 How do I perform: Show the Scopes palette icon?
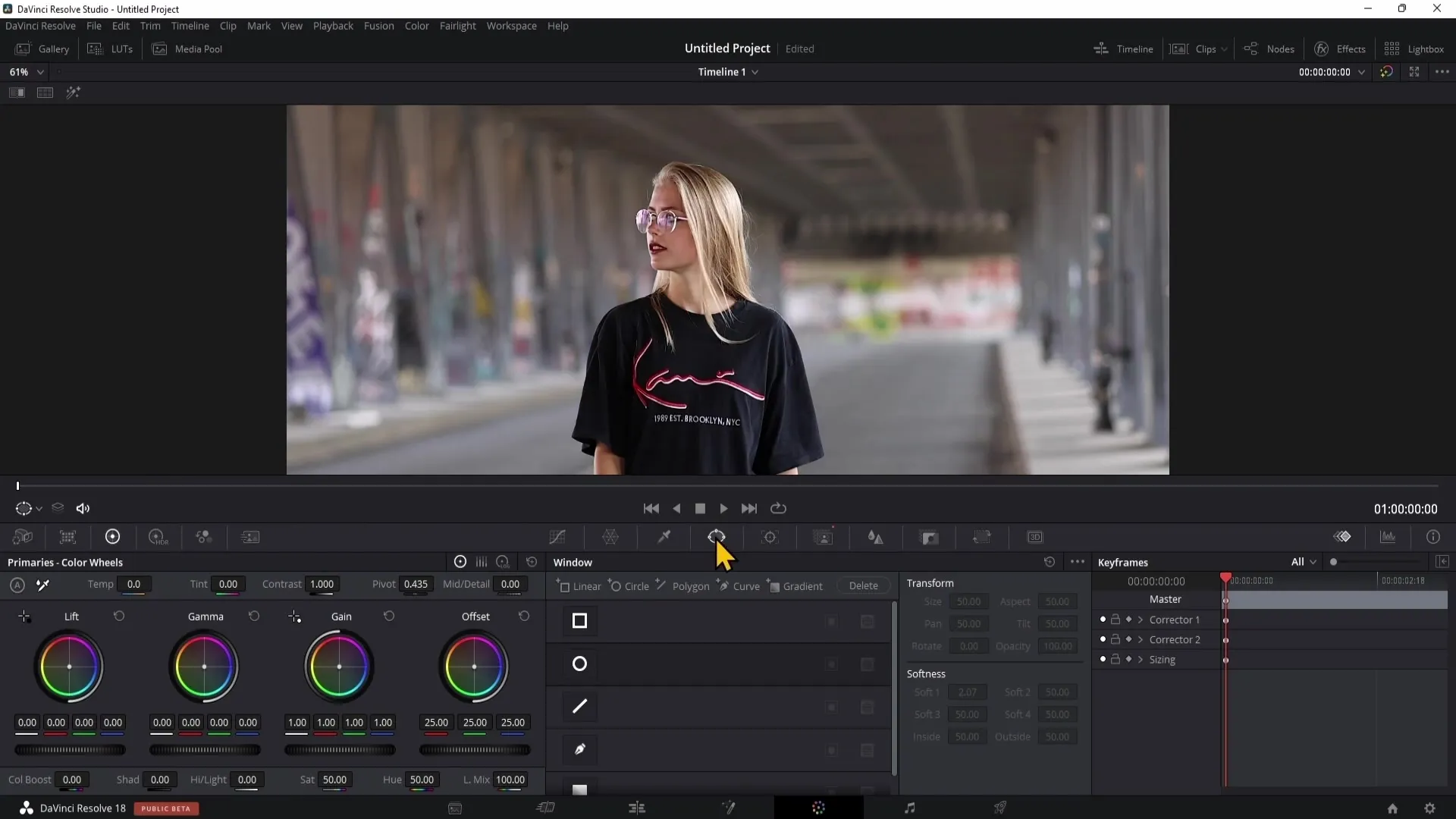[1388, 537]
